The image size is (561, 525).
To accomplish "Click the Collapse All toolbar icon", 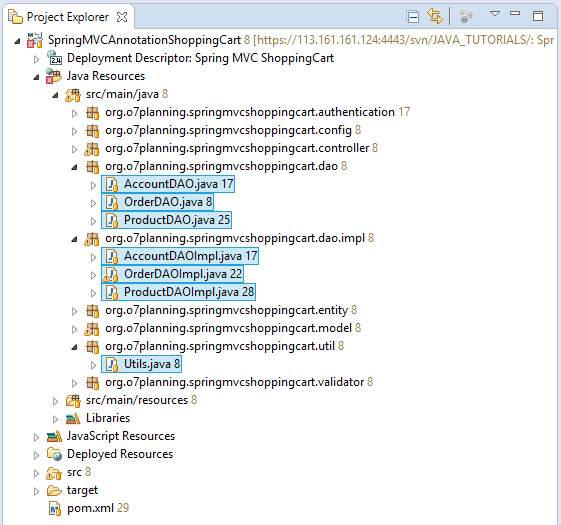I will coord(413,17).
